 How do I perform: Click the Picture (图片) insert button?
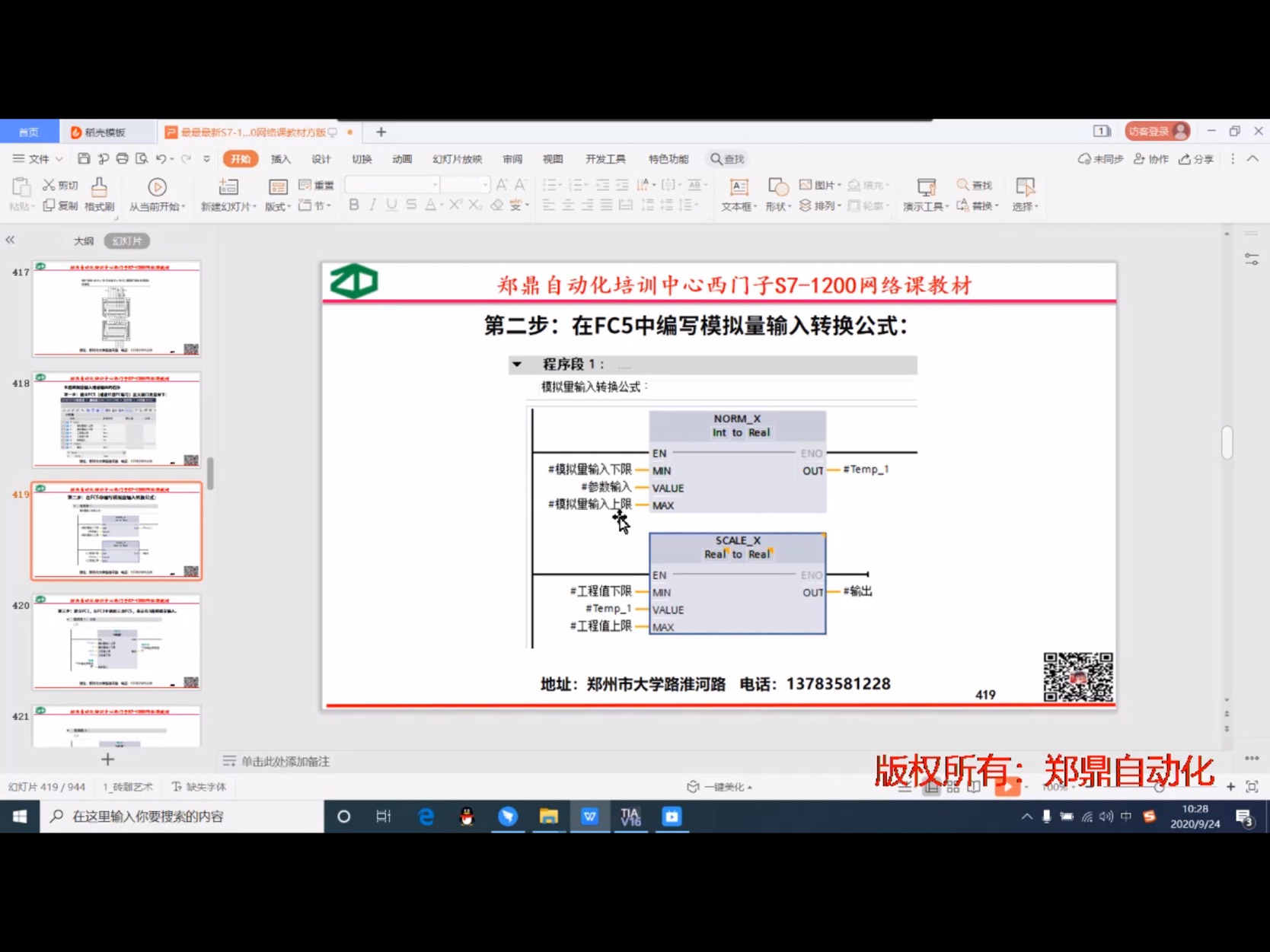pos(819,185)
